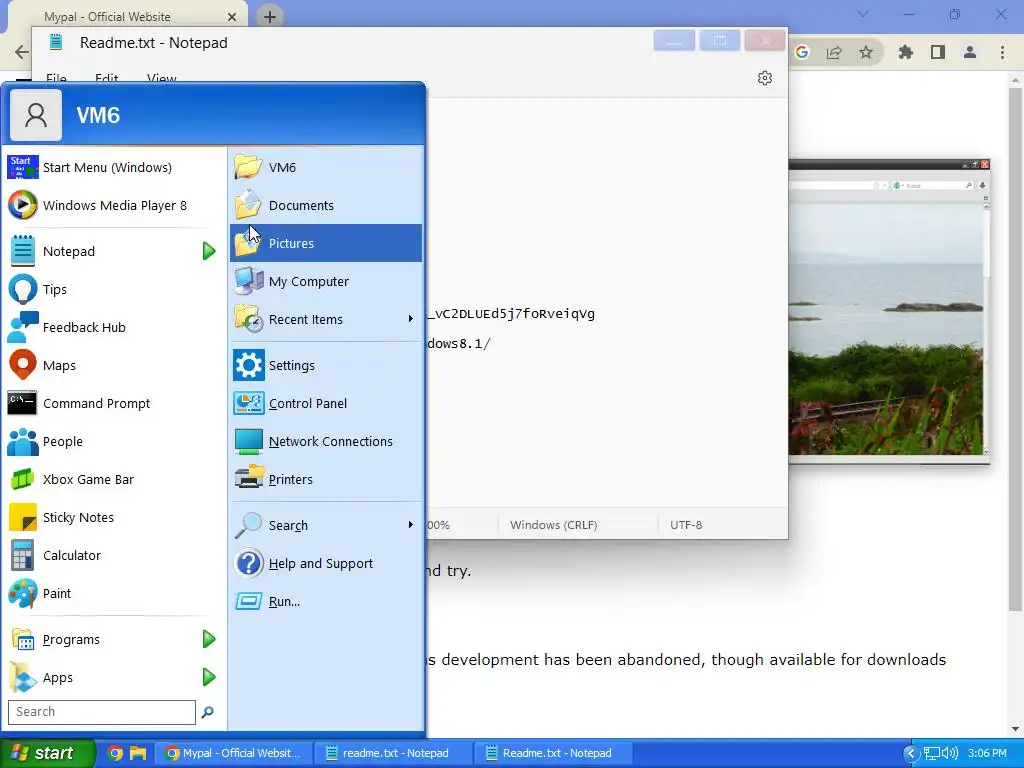Viewport: 1024px width, 768px height.
Task: Open Feedback Hub
Action: (114, 327)
